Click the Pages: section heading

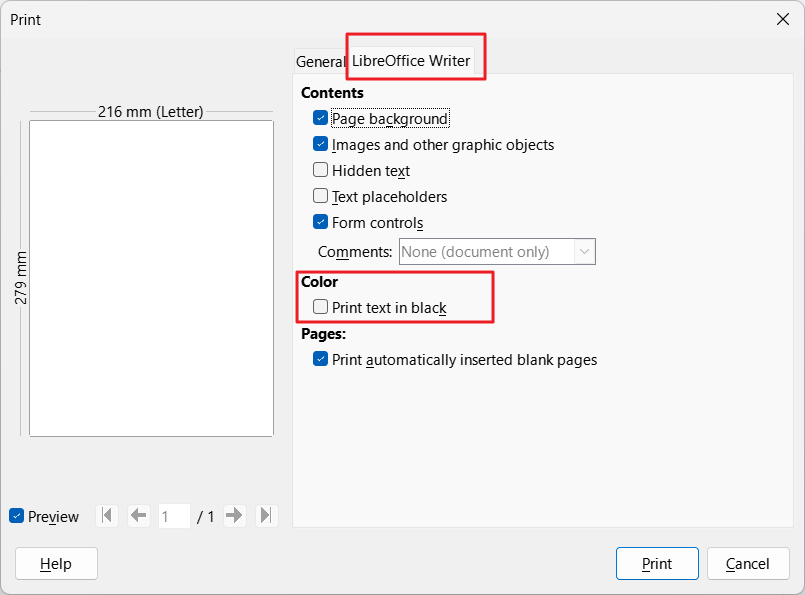(x=323, y=334)
